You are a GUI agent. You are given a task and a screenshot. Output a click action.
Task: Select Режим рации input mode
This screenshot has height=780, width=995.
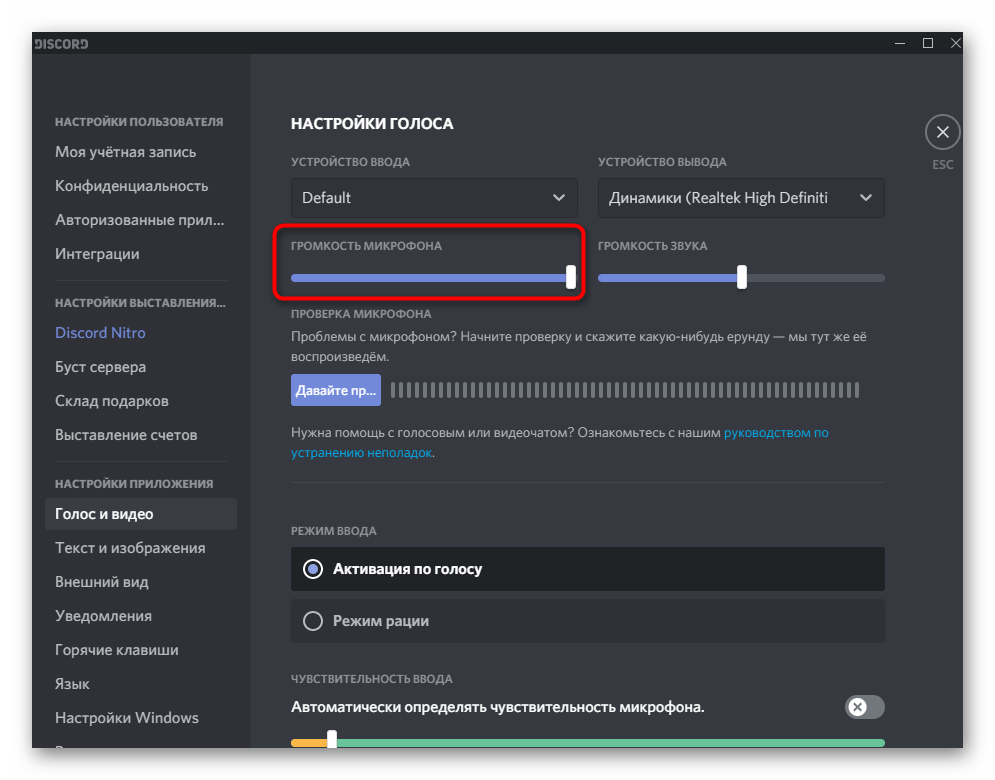click(x=588, y=621)
